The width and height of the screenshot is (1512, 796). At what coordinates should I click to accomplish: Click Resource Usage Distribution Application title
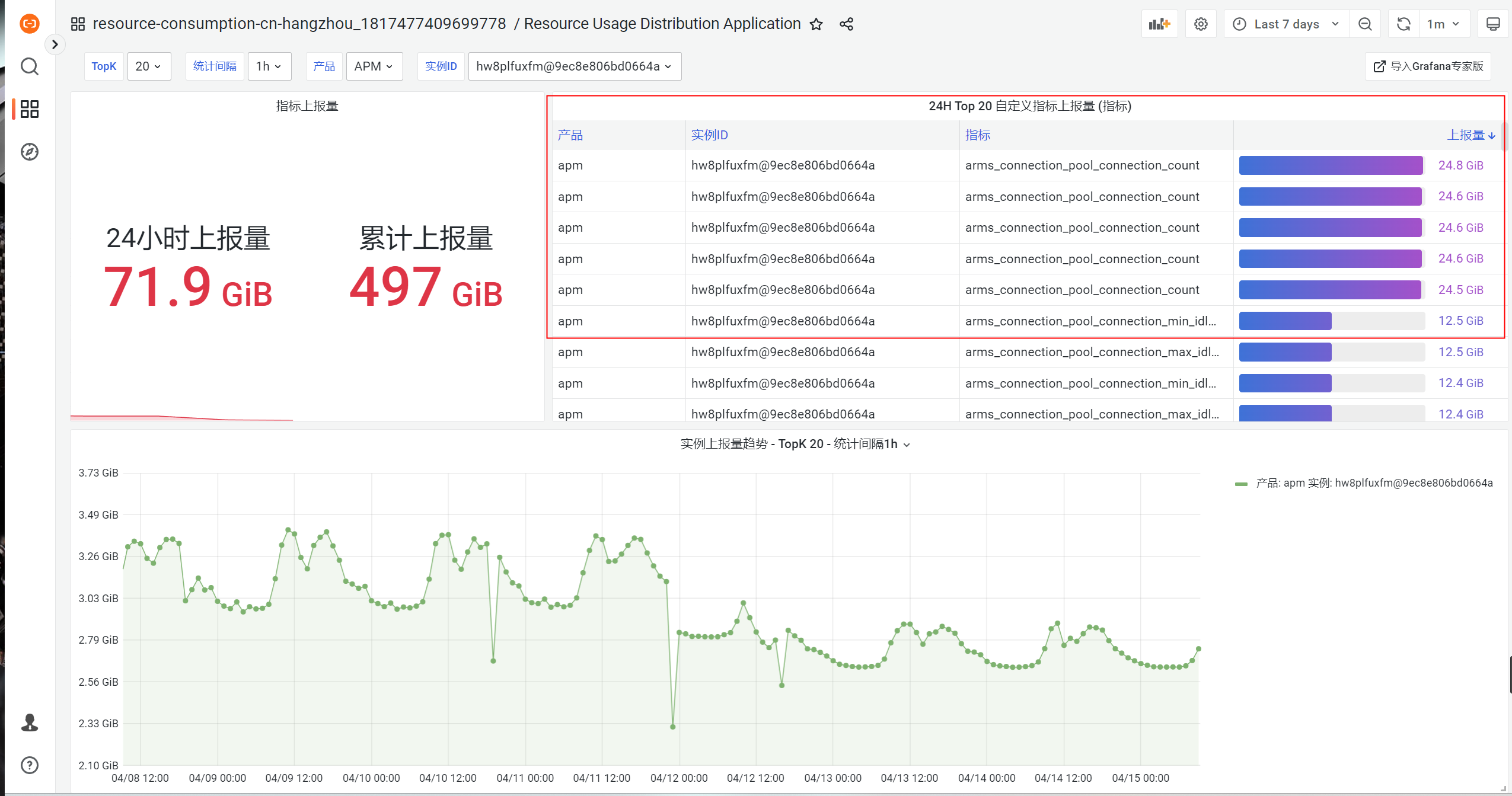point(662,24)
